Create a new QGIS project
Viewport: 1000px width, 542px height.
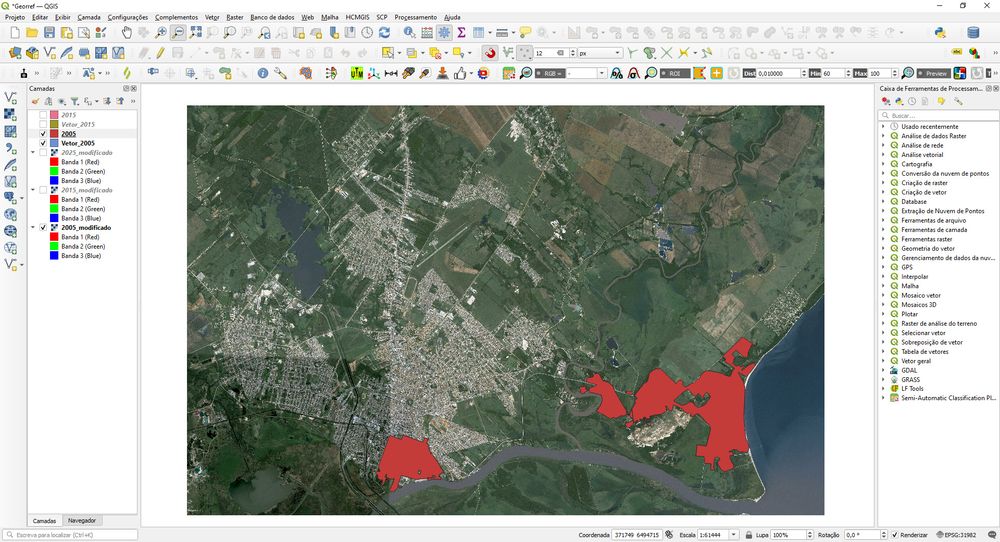pyautogui.click(x=15, y=33)
